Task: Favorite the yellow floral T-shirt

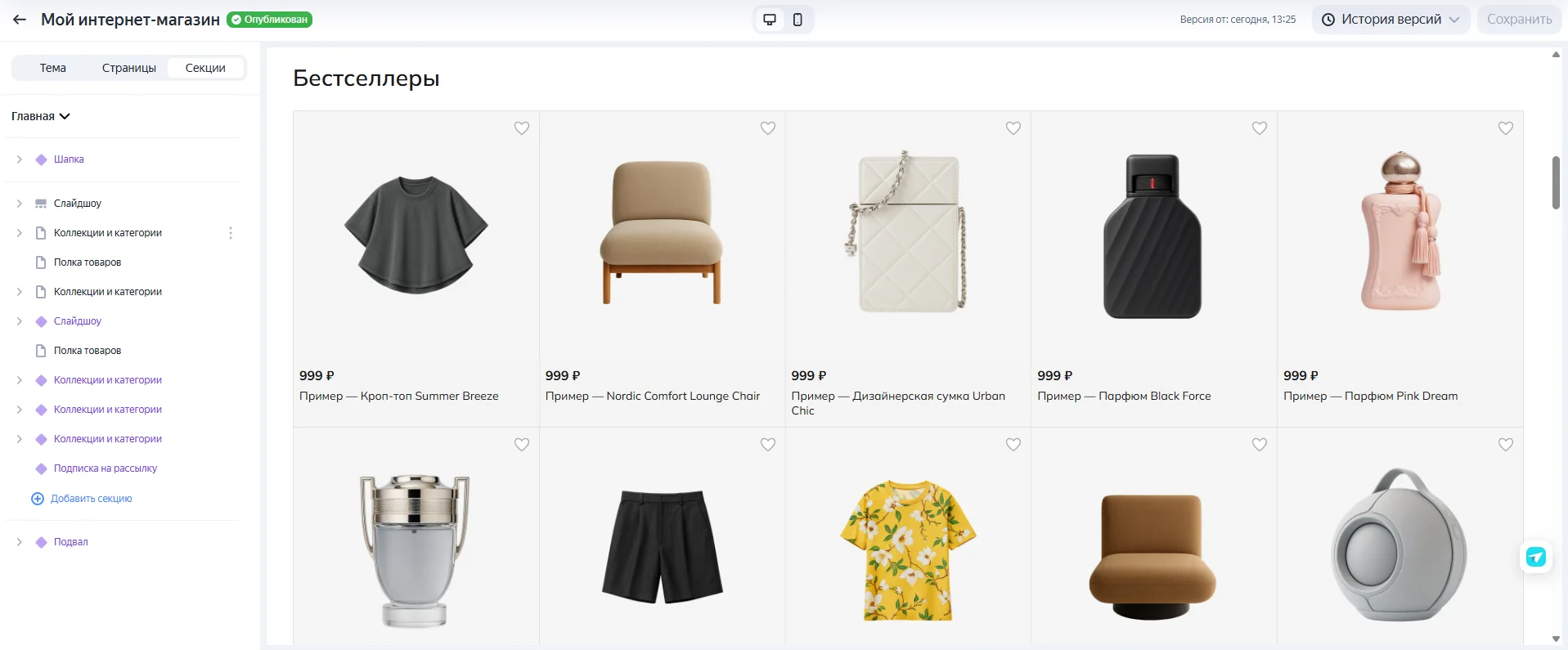Action: (1013, 445)
